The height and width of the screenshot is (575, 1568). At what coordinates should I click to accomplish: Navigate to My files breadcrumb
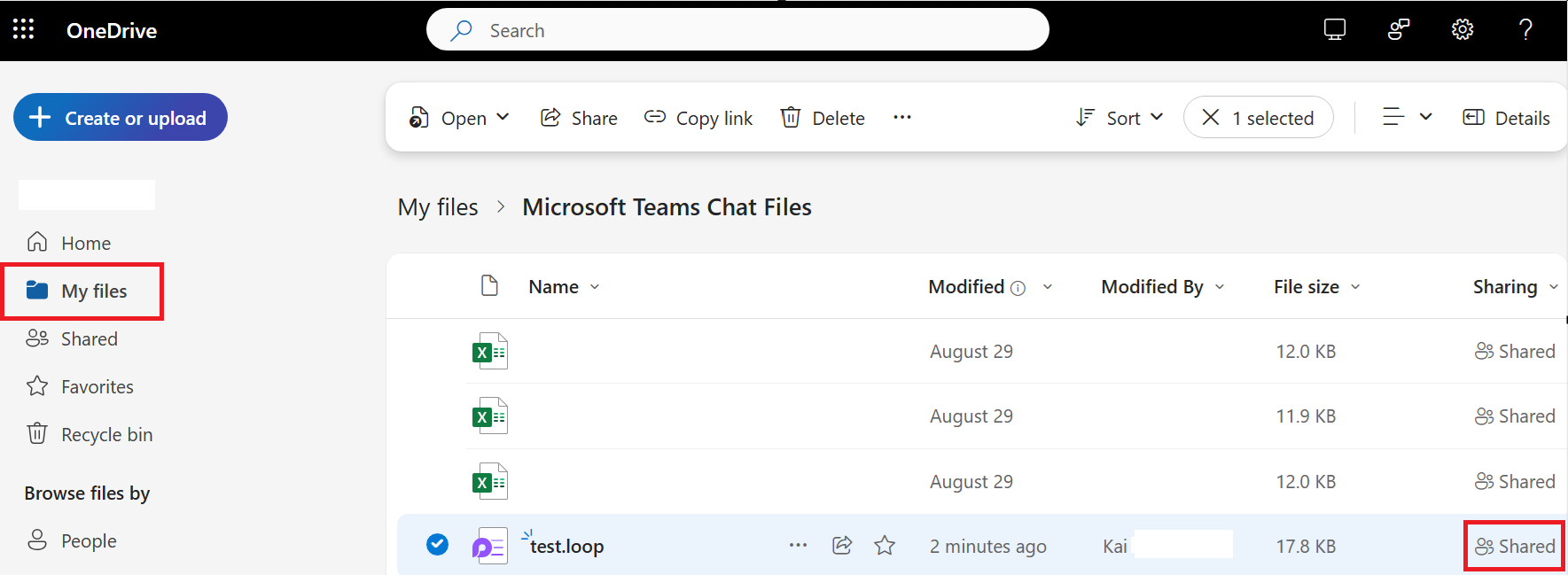click(x=438, y=207)
